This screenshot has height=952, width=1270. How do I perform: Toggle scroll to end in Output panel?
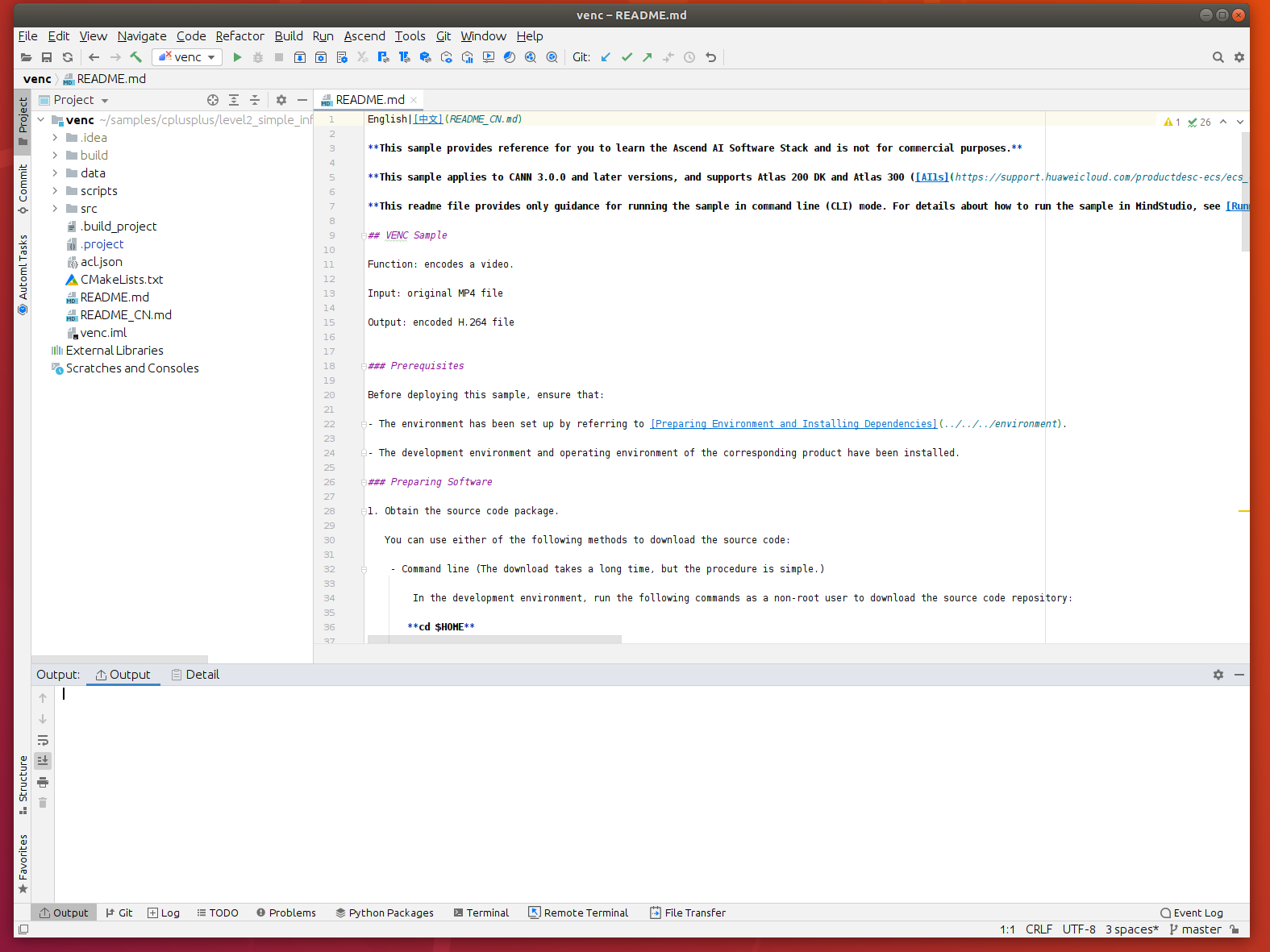[43, 760]
